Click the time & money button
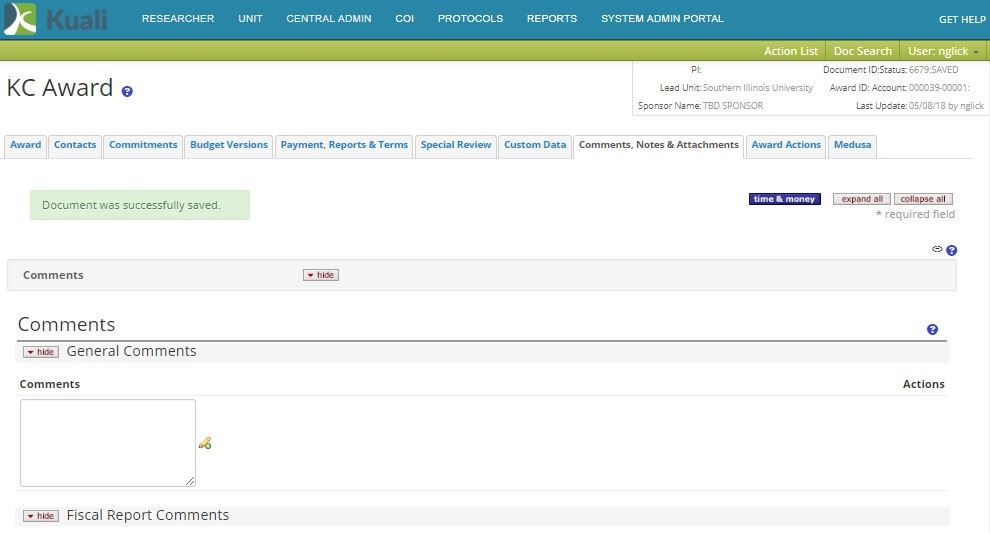This screenshot has height=533, width=990. (x=785, y=199)
